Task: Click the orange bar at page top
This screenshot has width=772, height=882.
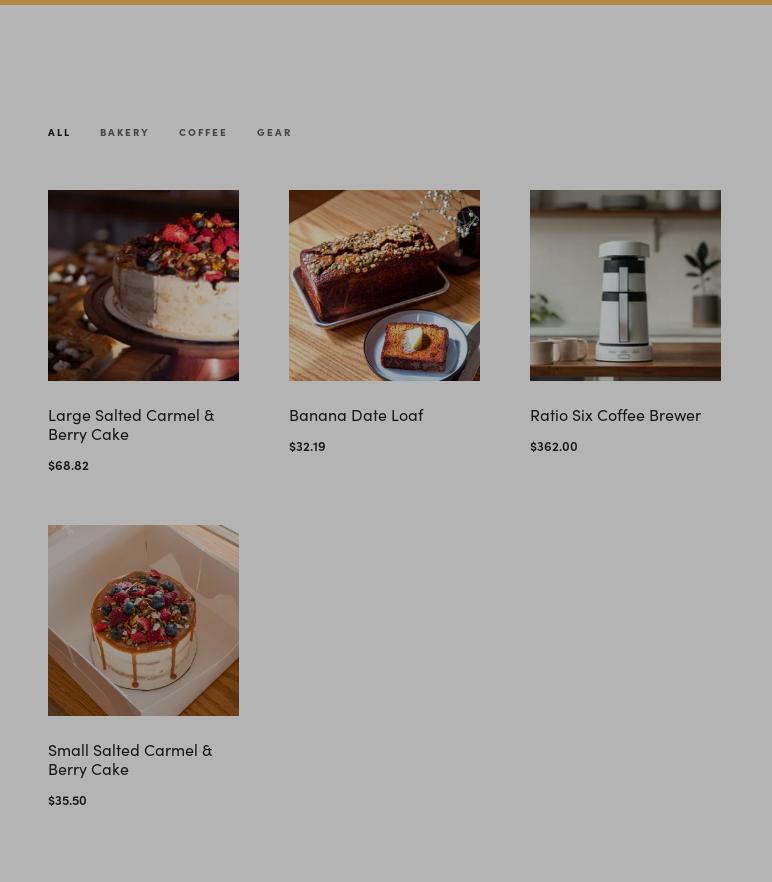Action: pyautogui.click(x=386, y=2)
